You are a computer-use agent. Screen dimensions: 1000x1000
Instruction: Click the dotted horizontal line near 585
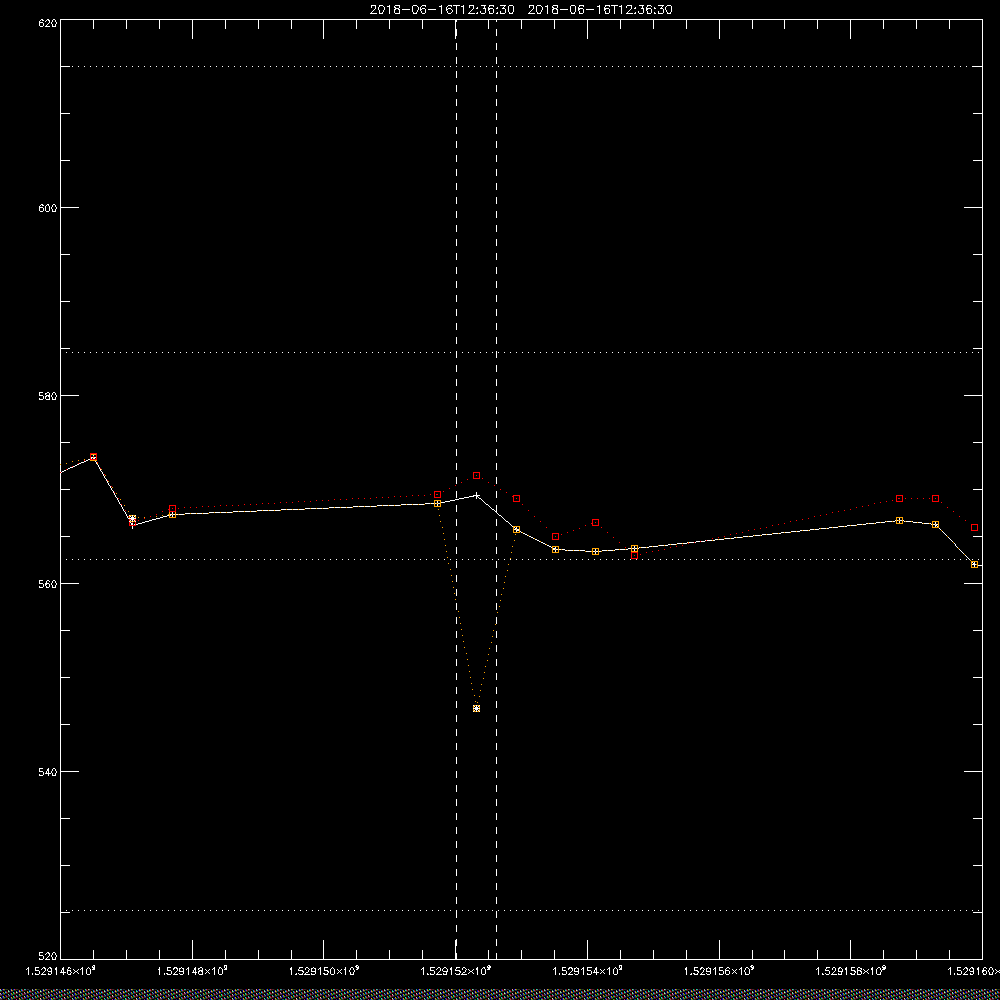pos(521,352)
